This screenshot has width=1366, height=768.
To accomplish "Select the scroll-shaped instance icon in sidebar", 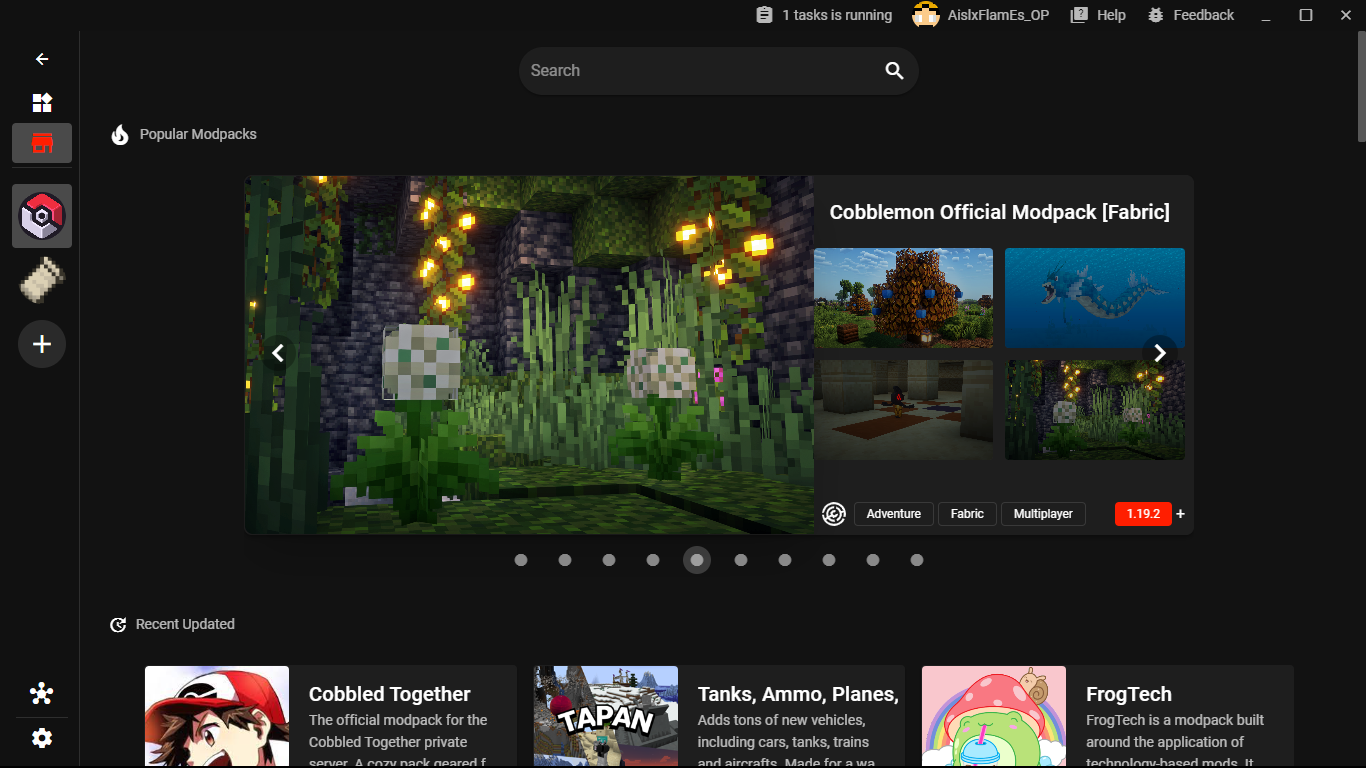I will 42,280.
